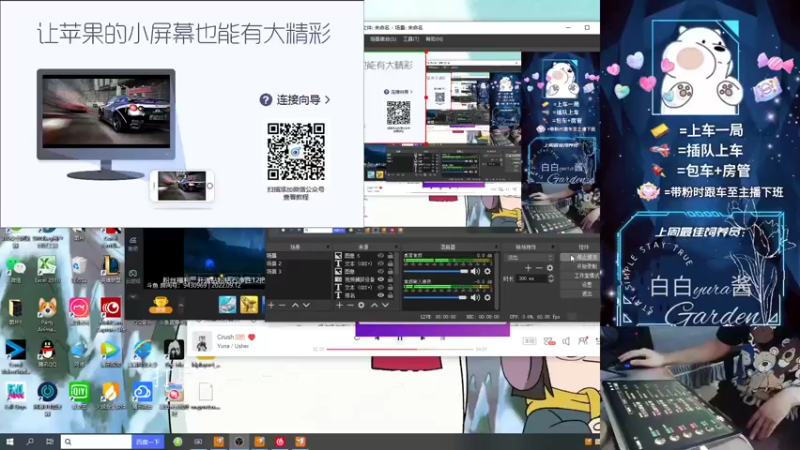
Task: Open source properties gear in sources panel
Action: tap(361, 305)
